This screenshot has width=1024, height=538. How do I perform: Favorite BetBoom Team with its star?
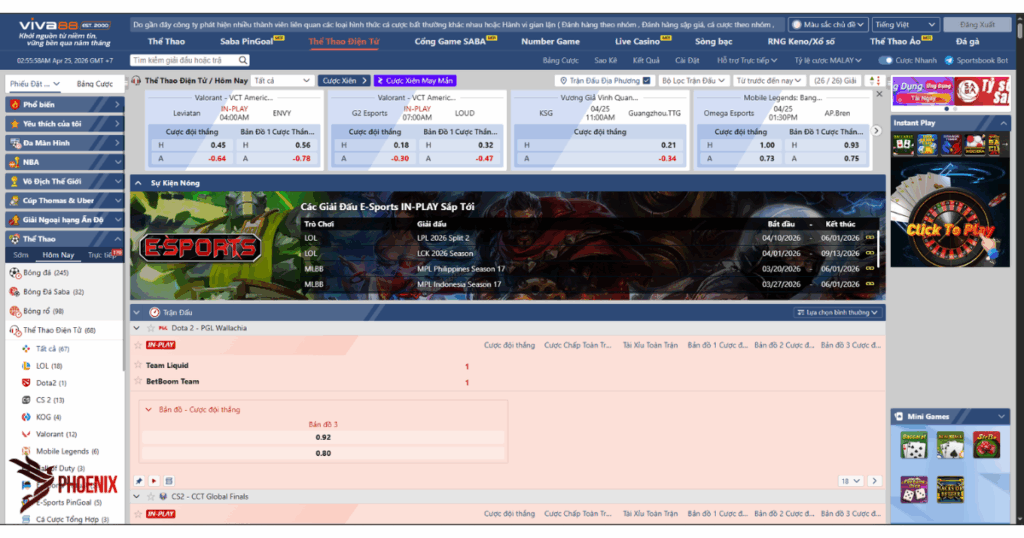coord(138,381)
